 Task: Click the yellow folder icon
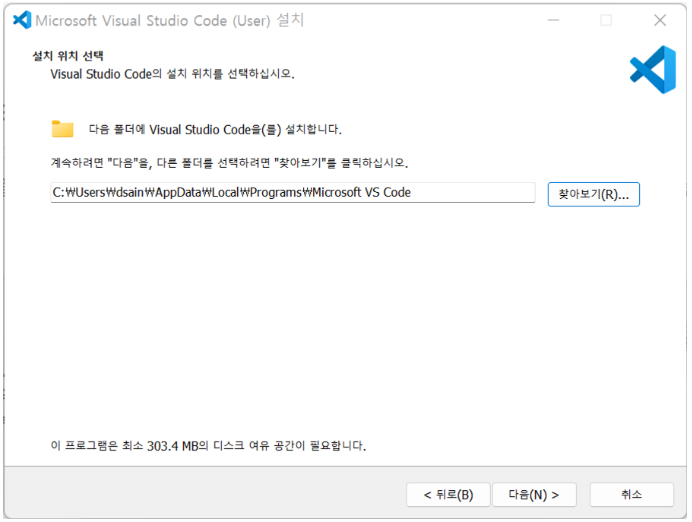62,129
